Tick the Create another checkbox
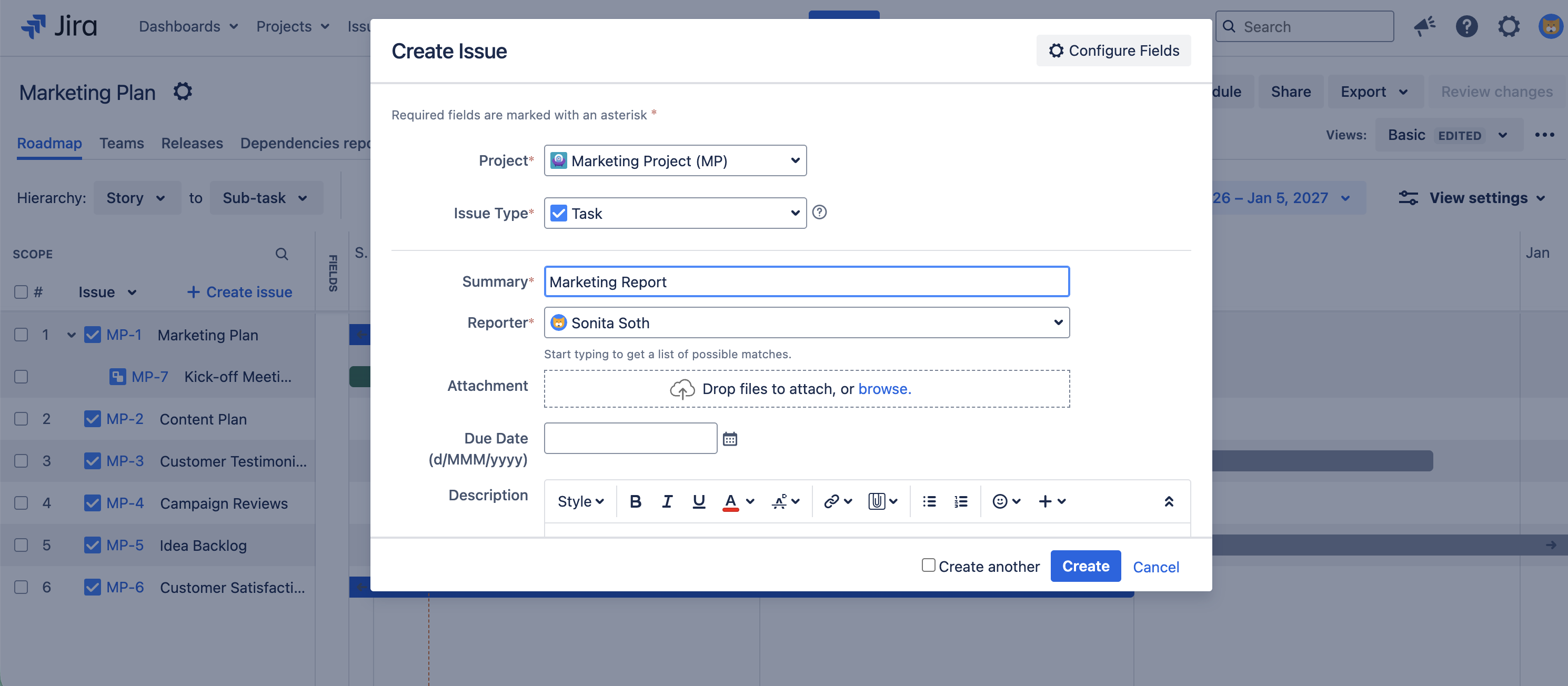Screen dimensions: 1568x686 (x=928, y=566)
